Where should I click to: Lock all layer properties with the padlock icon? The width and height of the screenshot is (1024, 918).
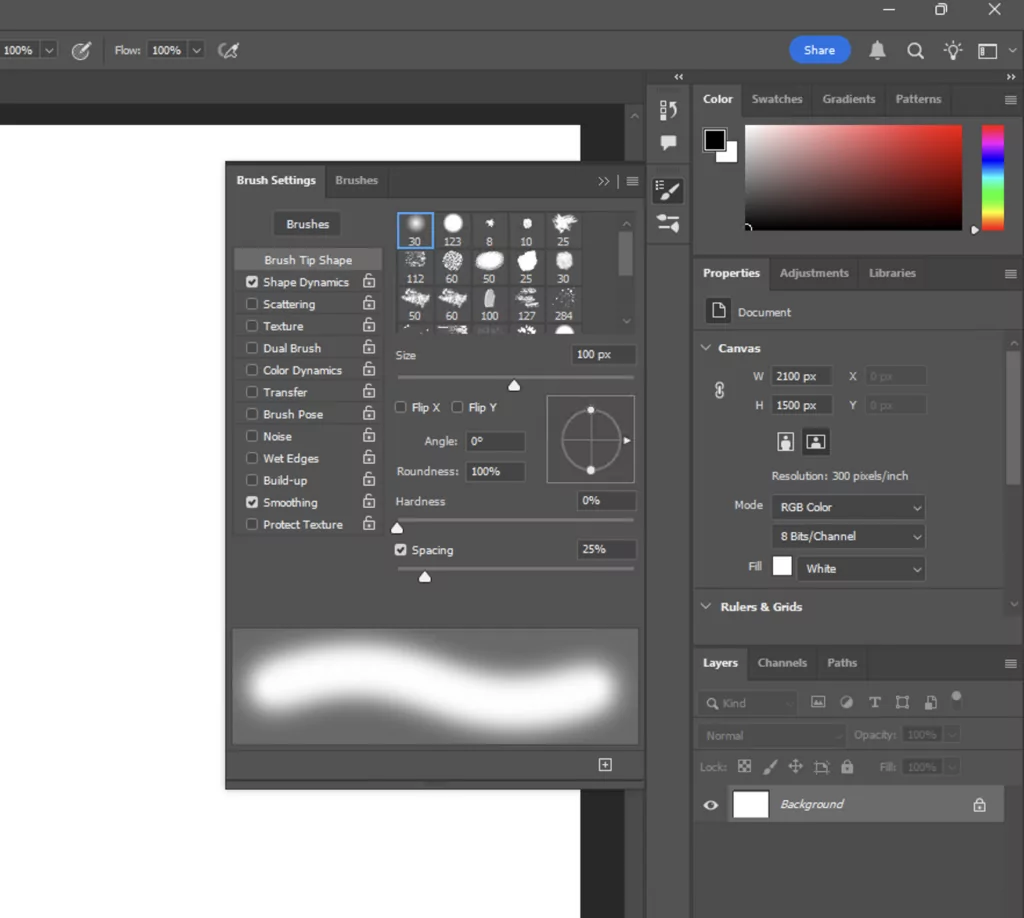(x=847, y=766)
